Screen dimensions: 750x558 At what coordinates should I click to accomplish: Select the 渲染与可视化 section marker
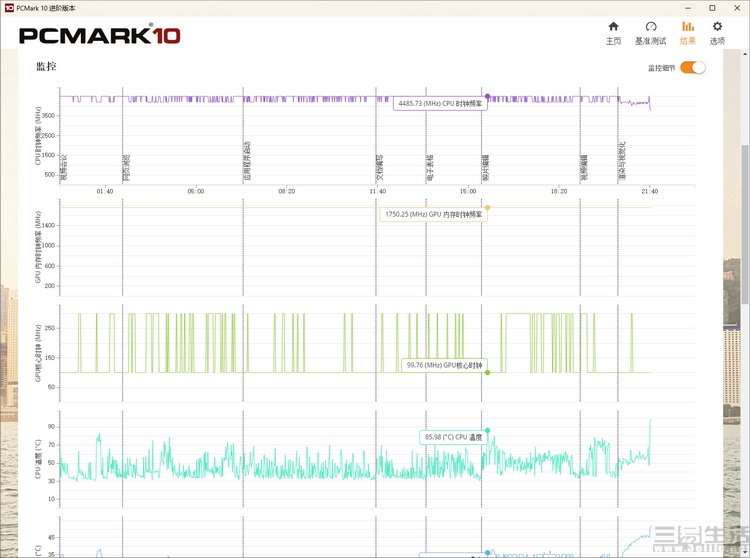pos(622,160)
